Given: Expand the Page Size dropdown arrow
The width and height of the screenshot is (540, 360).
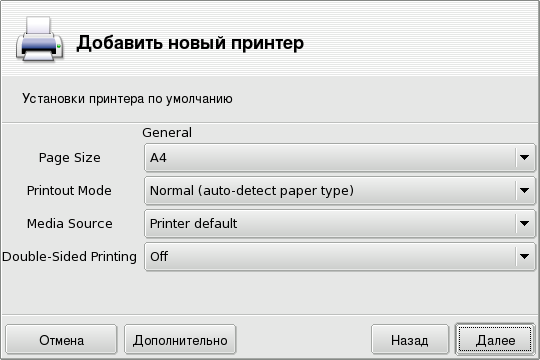Looking at the screenshot, I should [x=525, y=157].
